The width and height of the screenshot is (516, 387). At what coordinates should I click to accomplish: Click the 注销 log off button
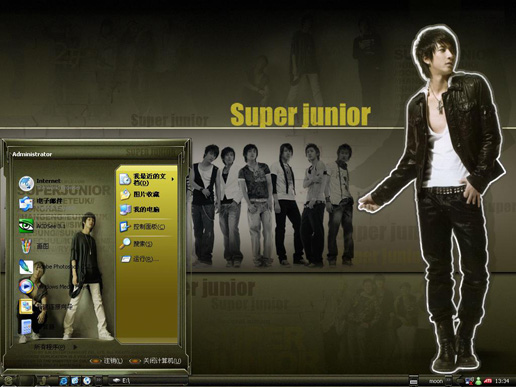[107, 361]
